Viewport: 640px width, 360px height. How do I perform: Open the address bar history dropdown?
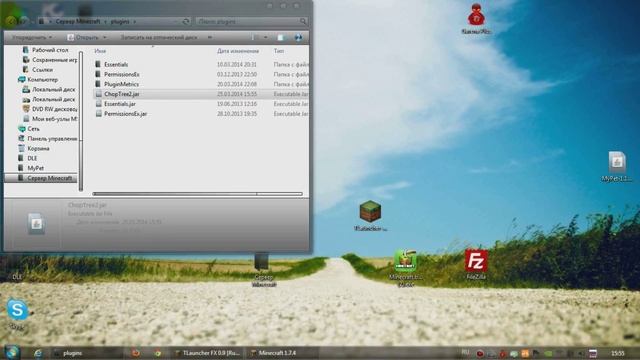(x=176, y=21)
